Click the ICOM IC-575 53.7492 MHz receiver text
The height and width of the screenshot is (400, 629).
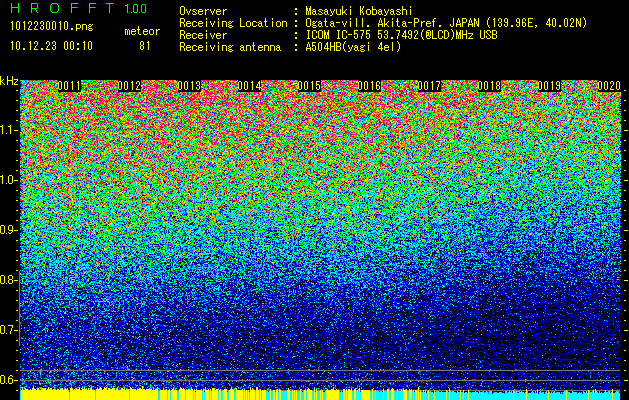(x=401, y=35)
